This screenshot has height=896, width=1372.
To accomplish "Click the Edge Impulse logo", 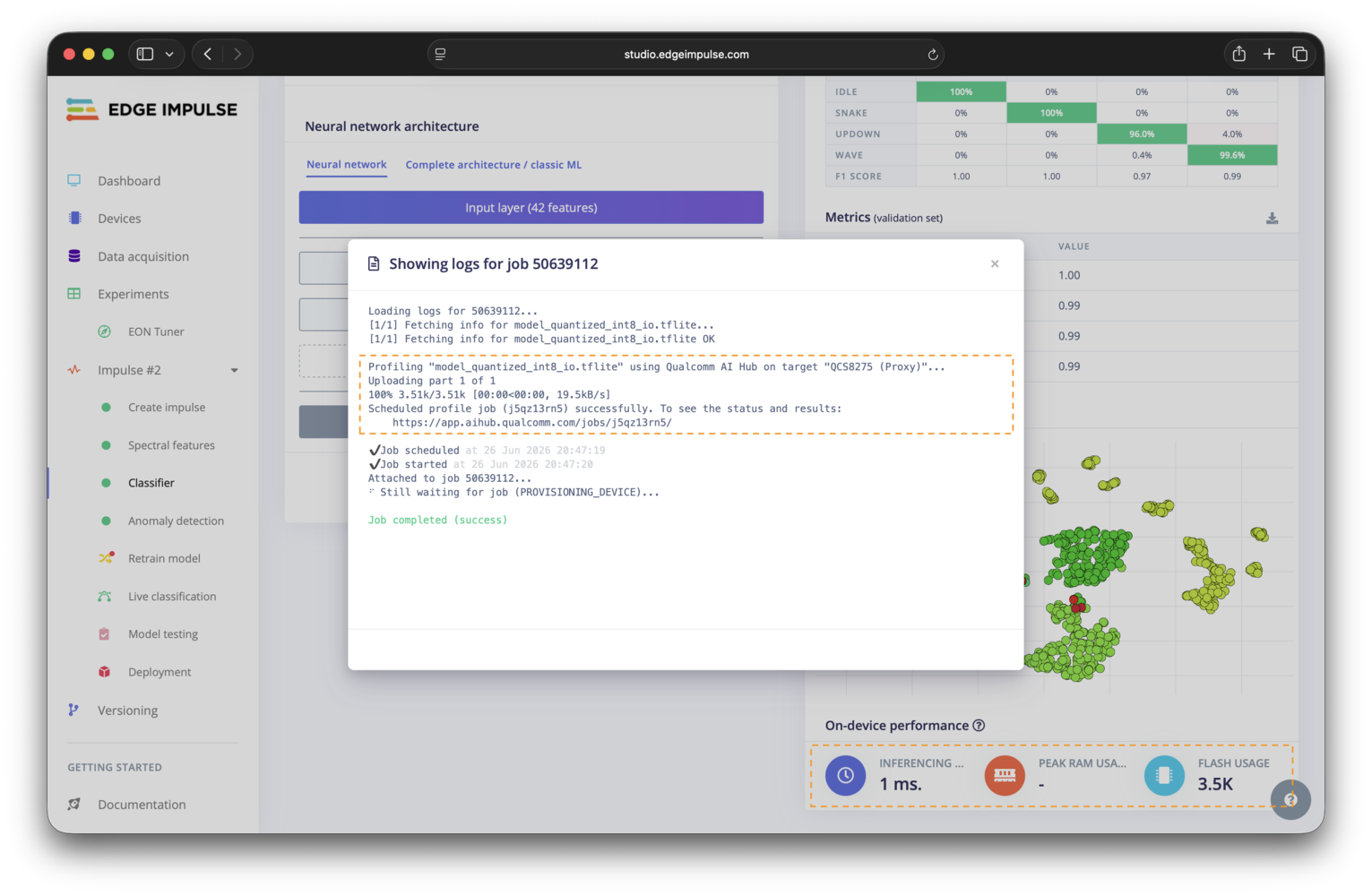I will click(x=151, y=109).
